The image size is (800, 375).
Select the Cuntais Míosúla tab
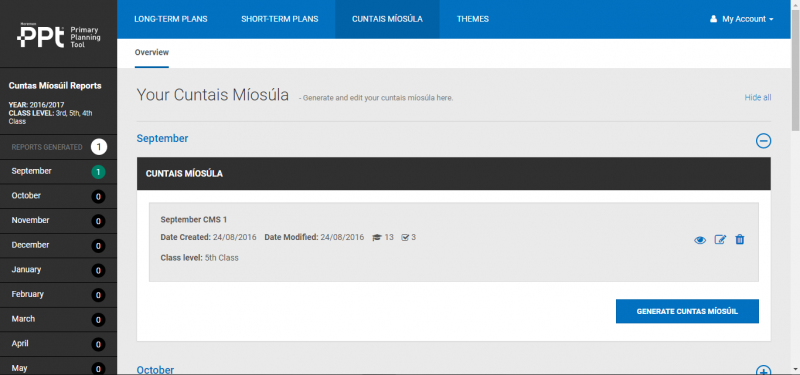(387, 19)
